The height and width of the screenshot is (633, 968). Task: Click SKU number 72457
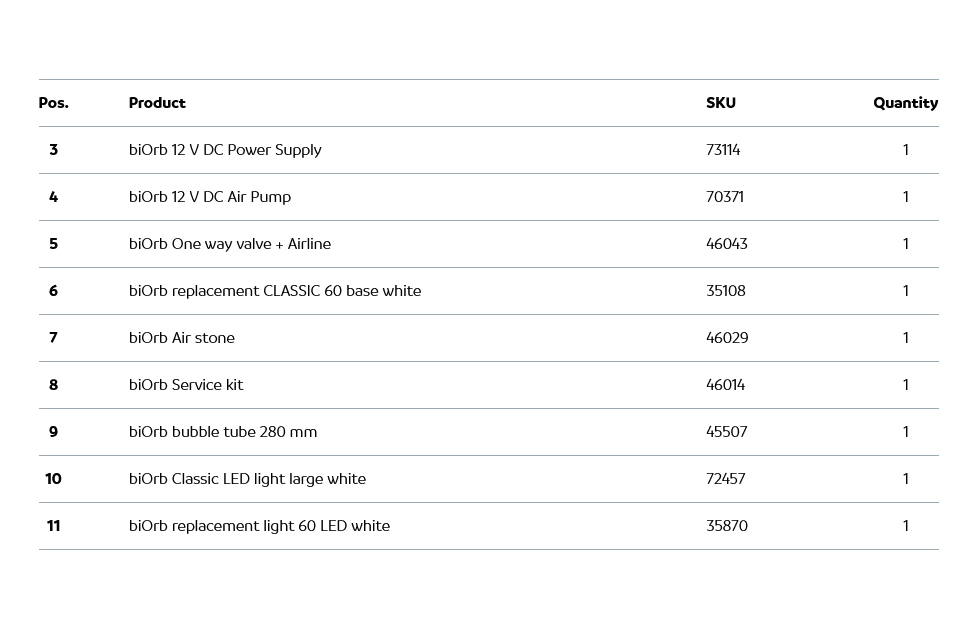(x=726, y=479)
